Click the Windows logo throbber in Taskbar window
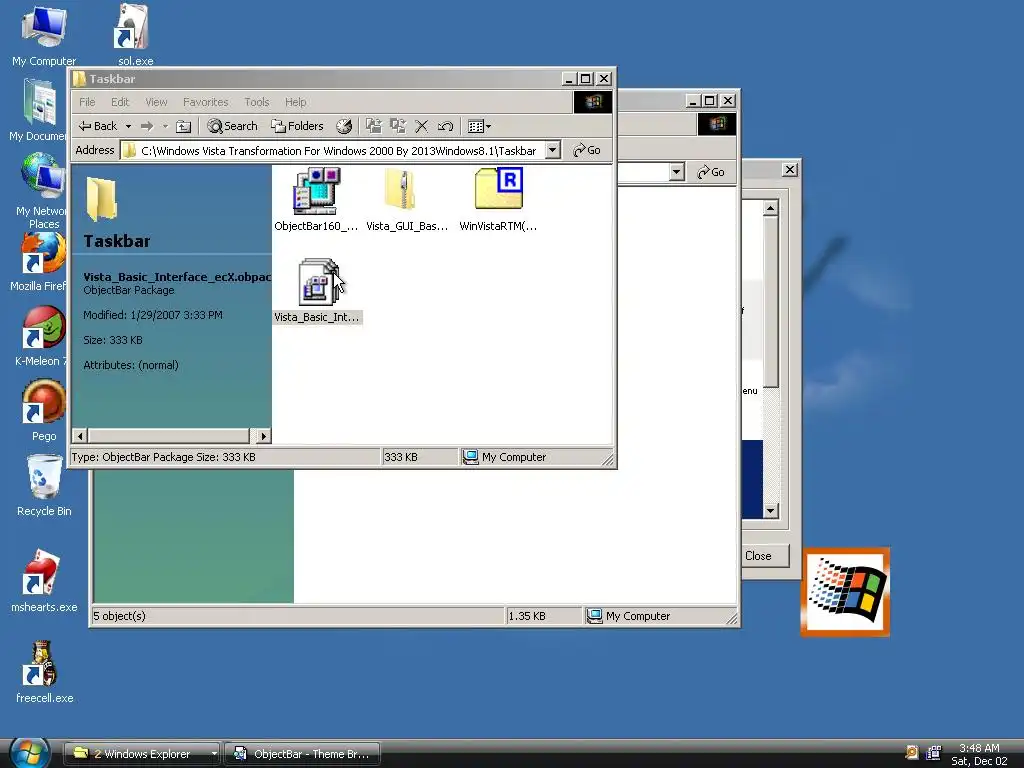1024x768 pixels. (x=592, y=102)
